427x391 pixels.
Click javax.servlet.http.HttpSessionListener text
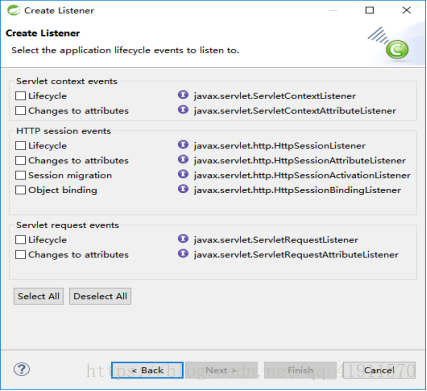click(x=280, y=146)
